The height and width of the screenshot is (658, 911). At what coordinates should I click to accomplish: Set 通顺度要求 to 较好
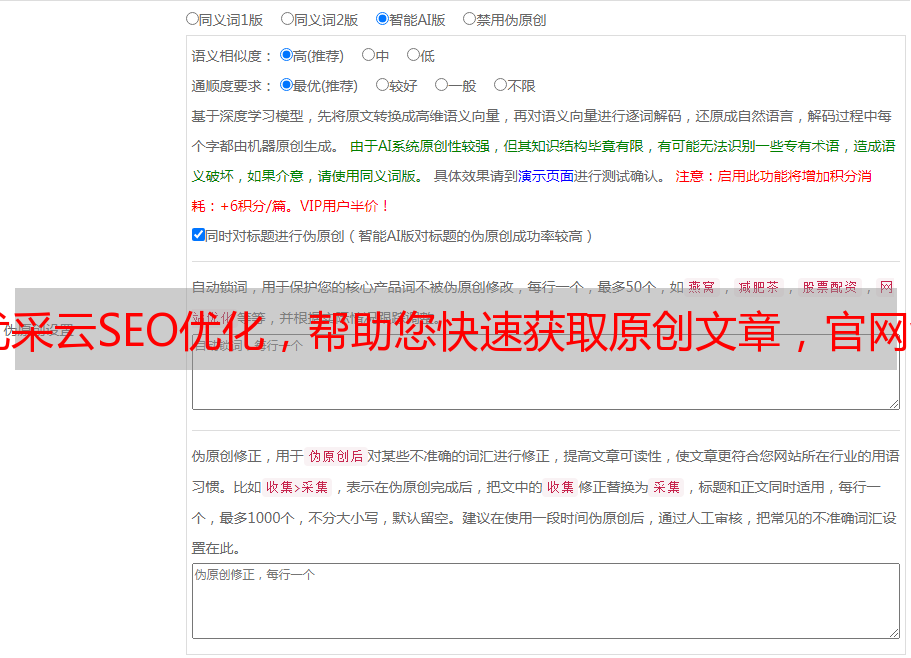pos(382,85)
